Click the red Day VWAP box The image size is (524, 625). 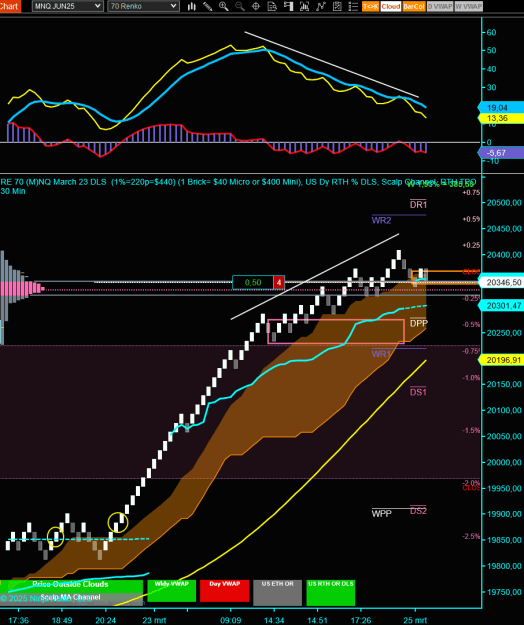224,591
